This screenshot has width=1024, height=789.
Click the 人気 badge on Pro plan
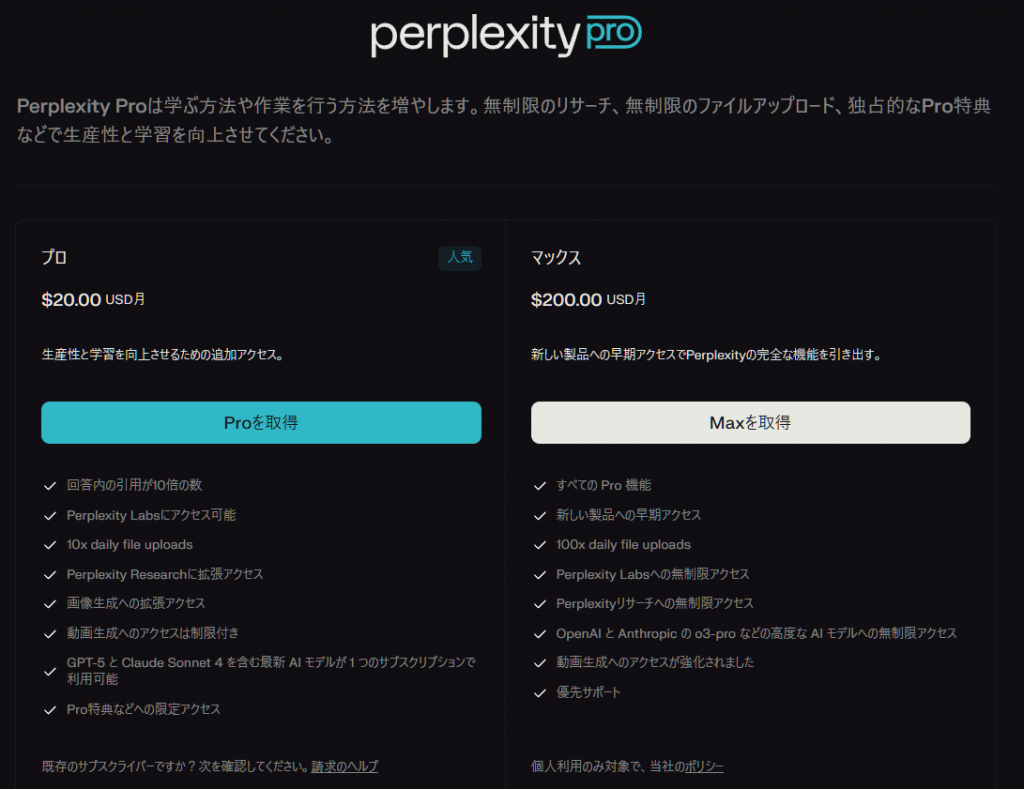(460, 258)
